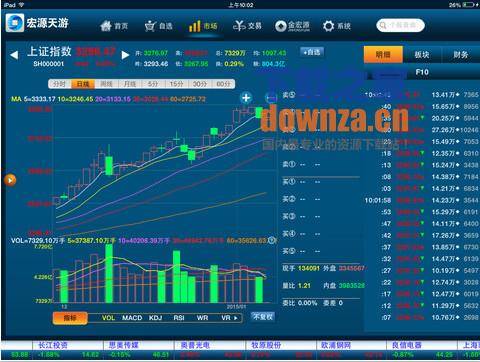480x362 pixels.
Task: Toggle the 不复权 adjustment option
Action: point(263,317)
